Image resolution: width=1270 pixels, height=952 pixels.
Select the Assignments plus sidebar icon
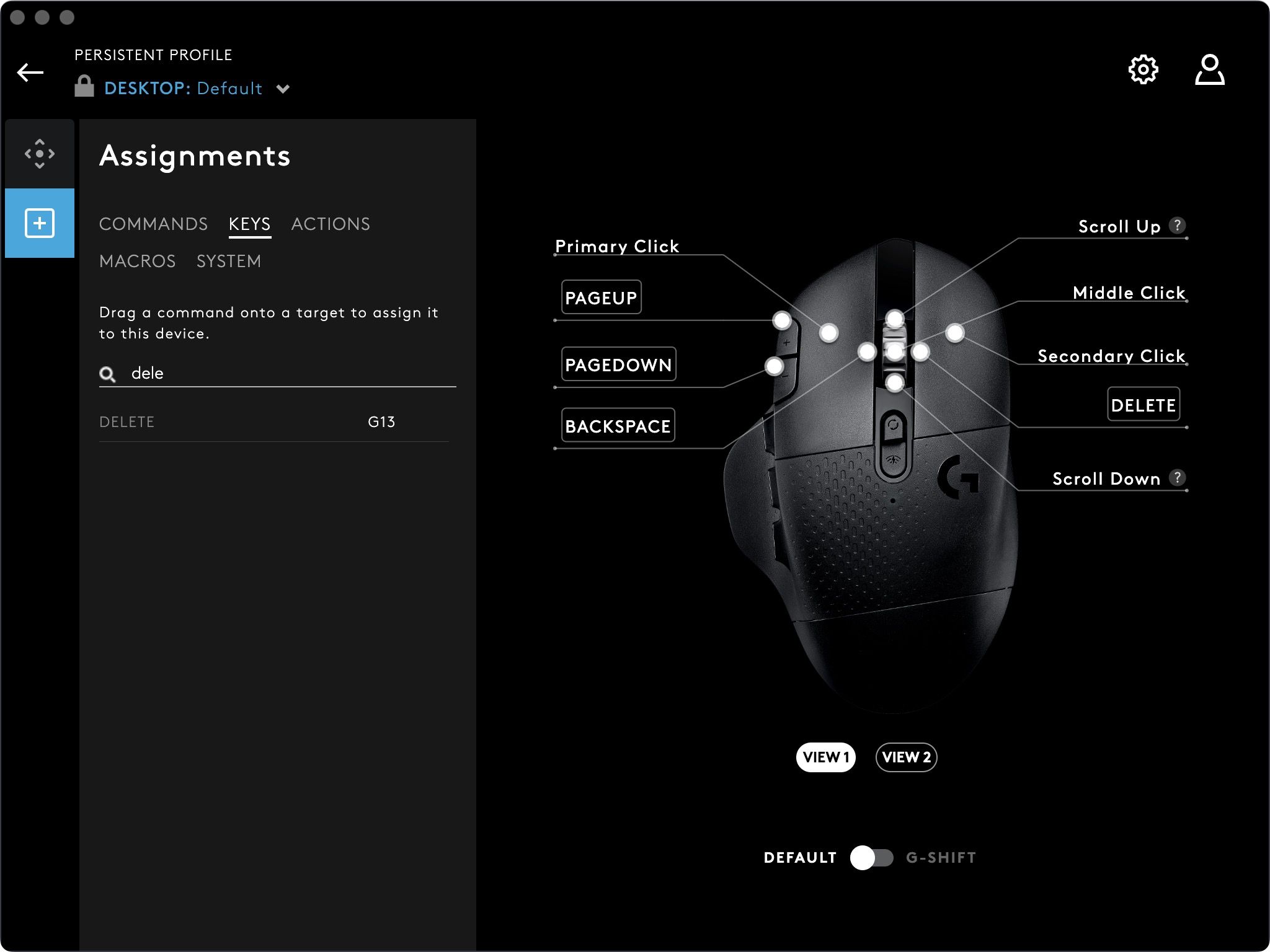40,223
